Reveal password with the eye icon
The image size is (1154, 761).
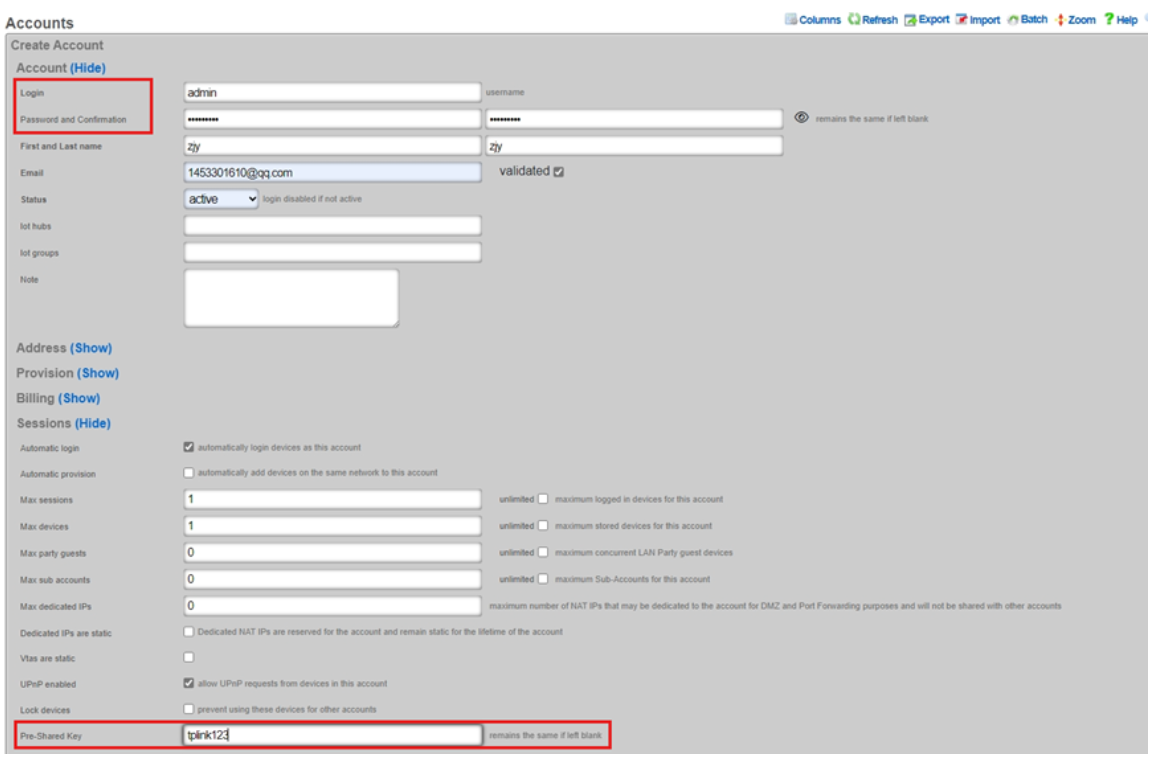(801, 118)
